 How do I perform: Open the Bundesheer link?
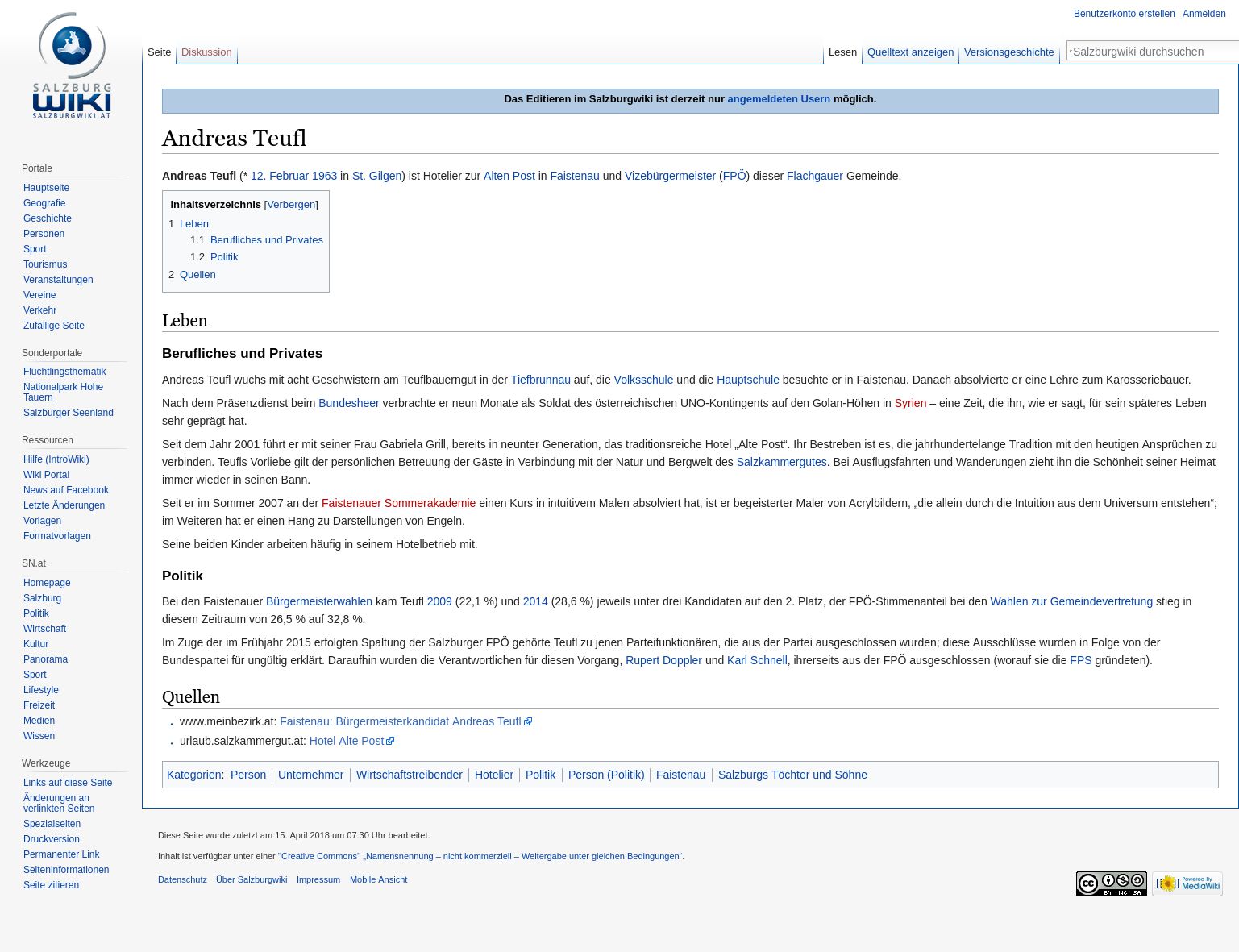pos(348,403)
